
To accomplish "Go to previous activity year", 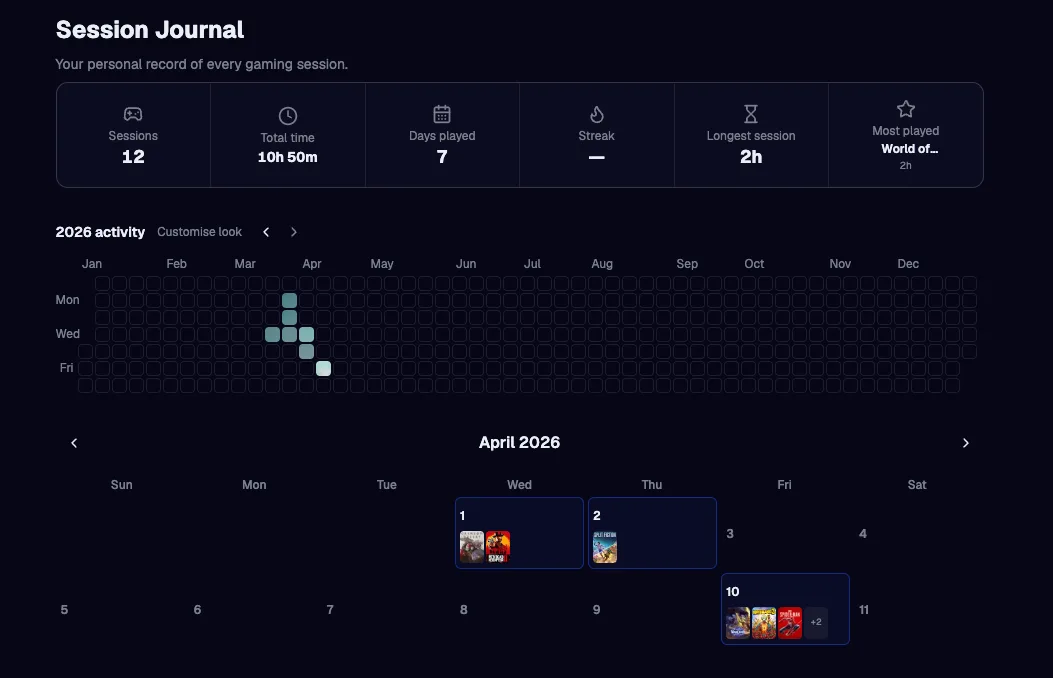I will click(x=266, y=232).
